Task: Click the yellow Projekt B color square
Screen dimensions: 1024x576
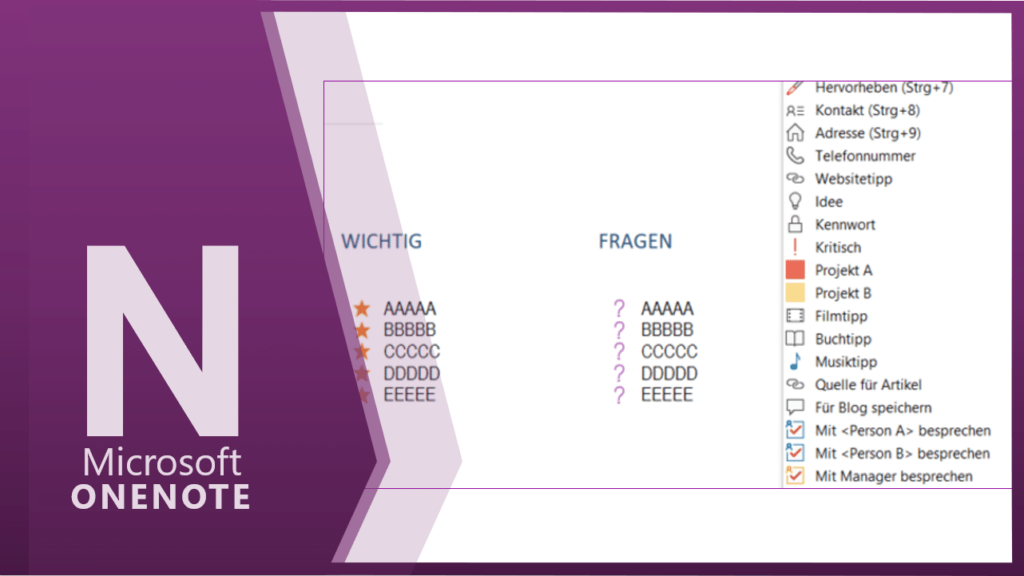Action: pos(795,293)
